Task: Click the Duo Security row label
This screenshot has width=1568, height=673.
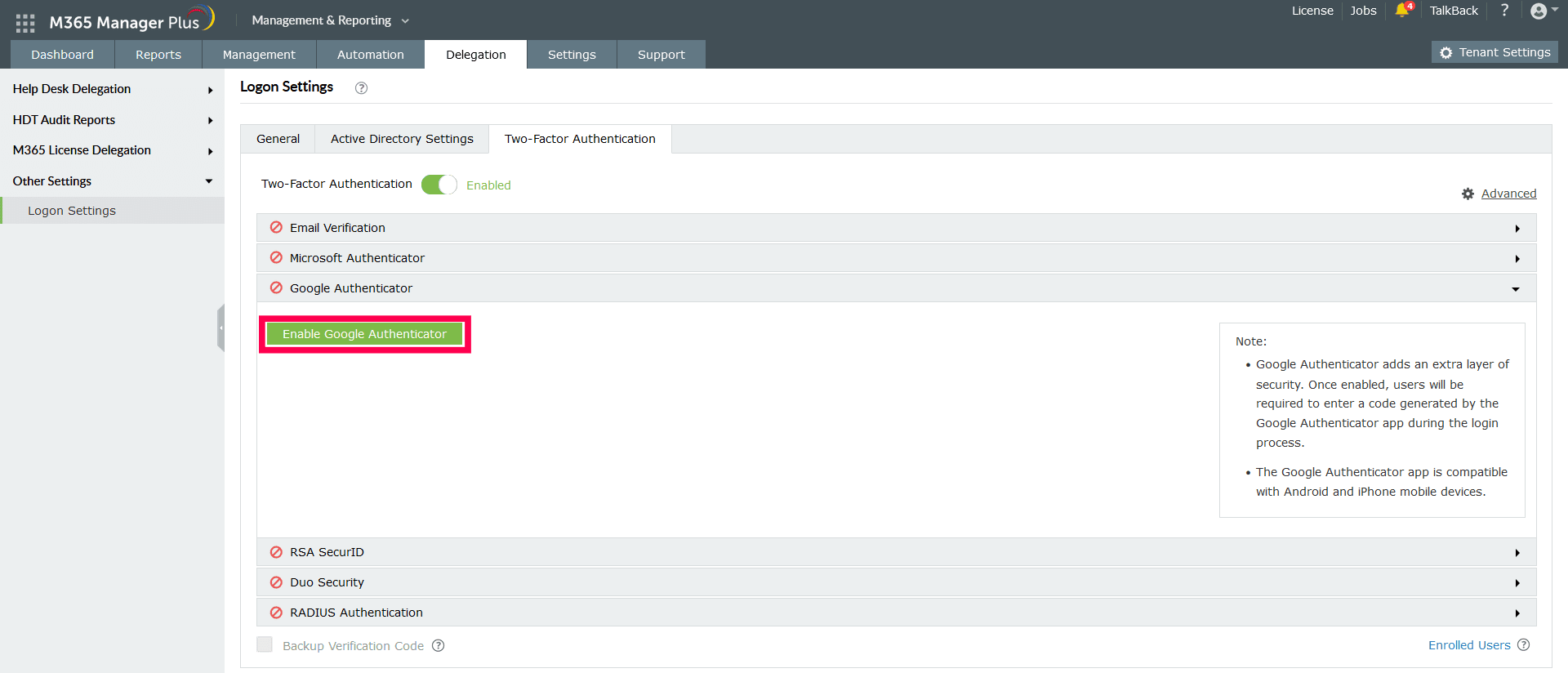Action: coord(327,582)
